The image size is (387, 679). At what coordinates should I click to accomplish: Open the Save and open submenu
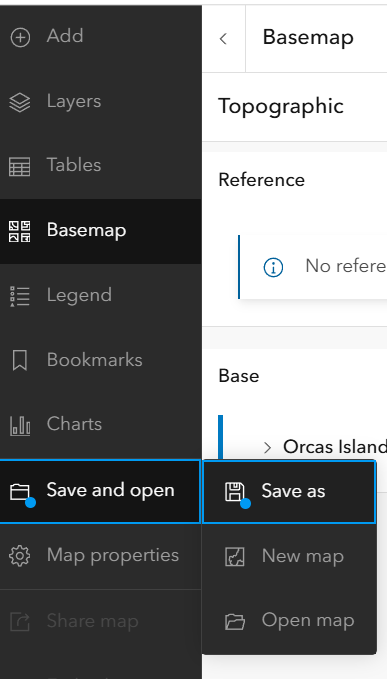click(100, 491)
